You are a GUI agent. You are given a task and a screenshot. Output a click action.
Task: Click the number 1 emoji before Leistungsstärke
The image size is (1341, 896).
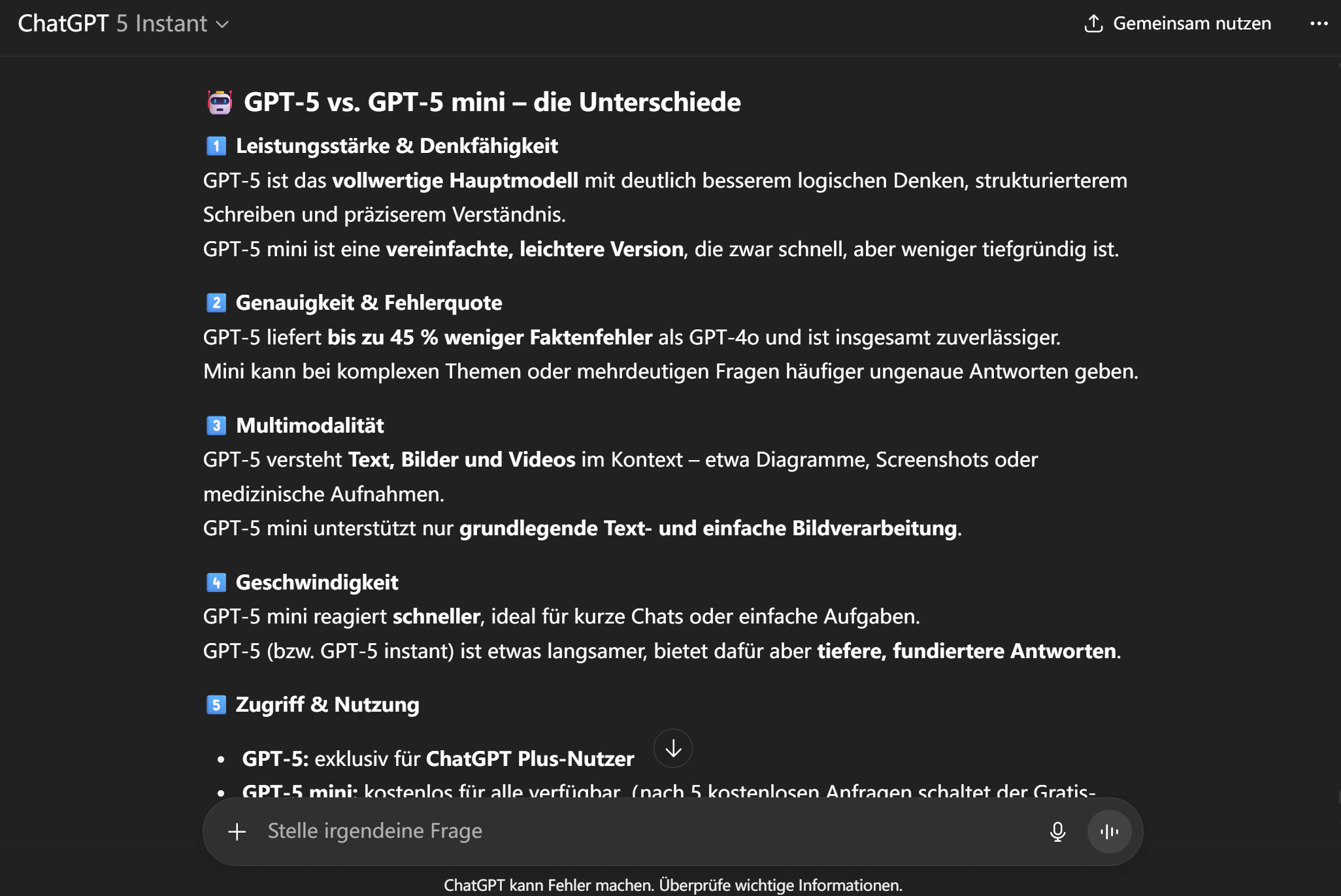pyautogui.click(x=216, y=146)
